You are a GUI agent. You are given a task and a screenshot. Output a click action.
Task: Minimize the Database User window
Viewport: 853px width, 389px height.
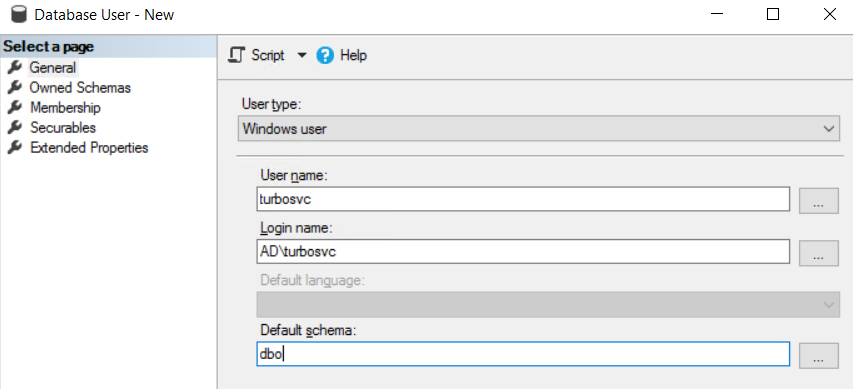pos(717,15)
